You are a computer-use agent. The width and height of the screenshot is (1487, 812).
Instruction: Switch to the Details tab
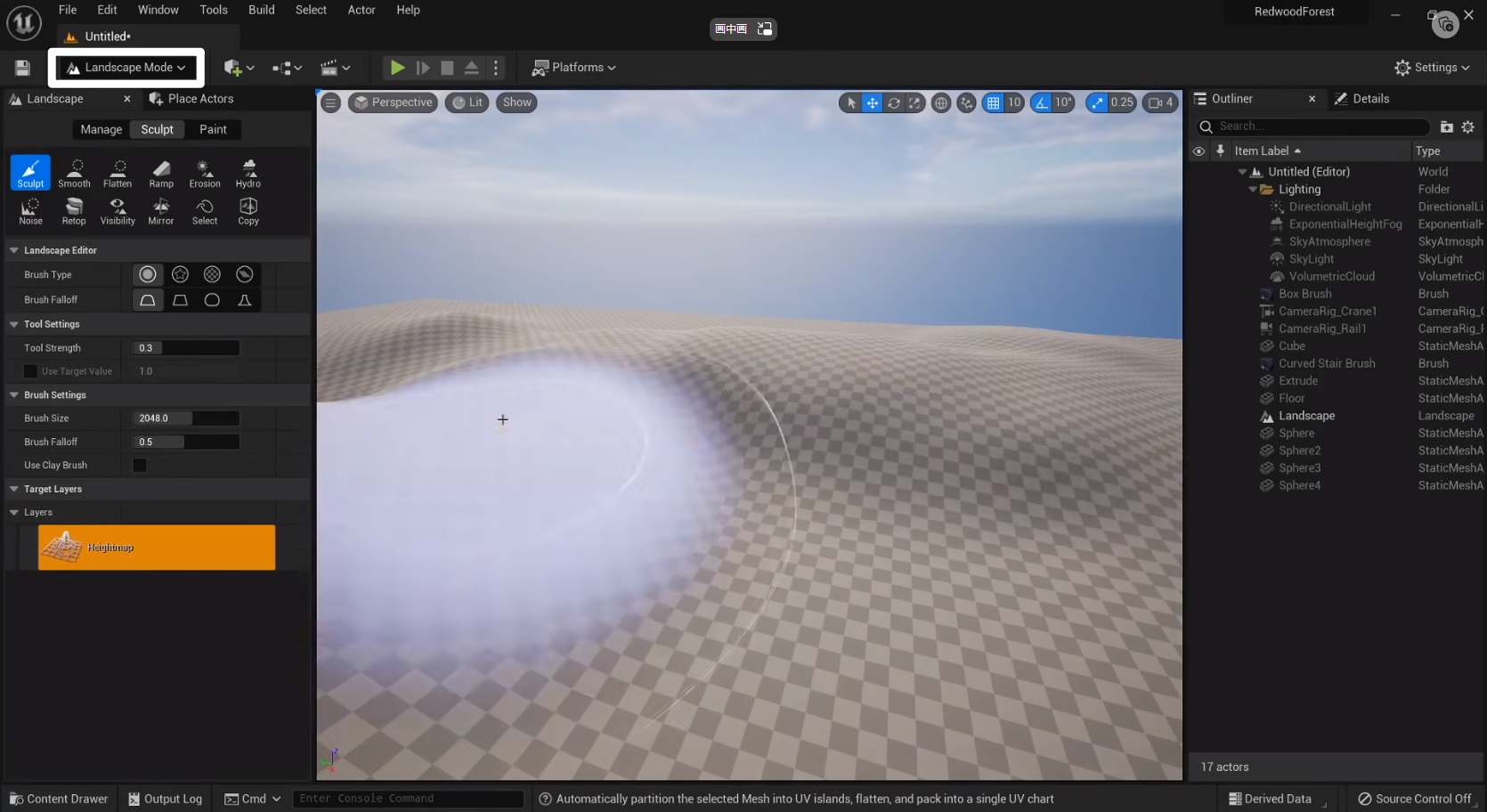pos(1362,99)
